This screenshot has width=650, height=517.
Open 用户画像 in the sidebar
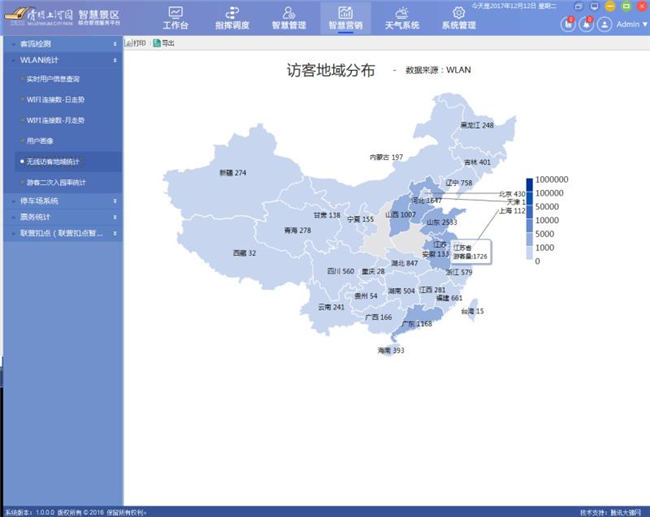pos(40,141)
